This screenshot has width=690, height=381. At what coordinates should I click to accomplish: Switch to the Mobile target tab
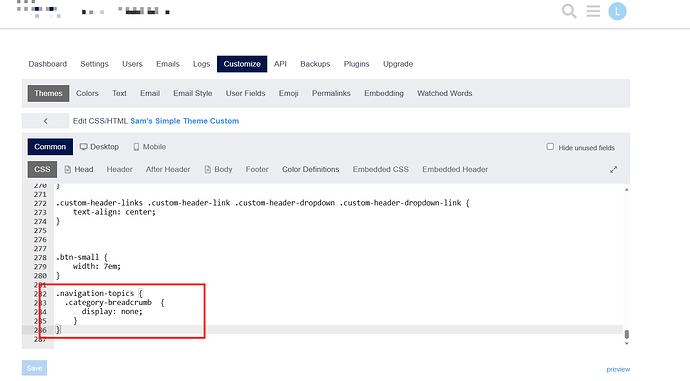coord(150,147)
